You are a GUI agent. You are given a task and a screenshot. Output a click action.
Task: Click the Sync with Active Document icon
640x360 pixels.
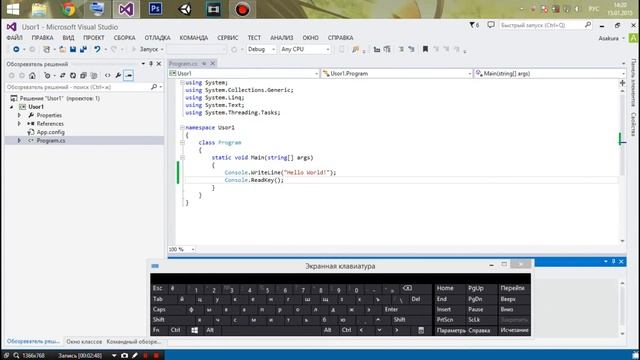point(62,76)
